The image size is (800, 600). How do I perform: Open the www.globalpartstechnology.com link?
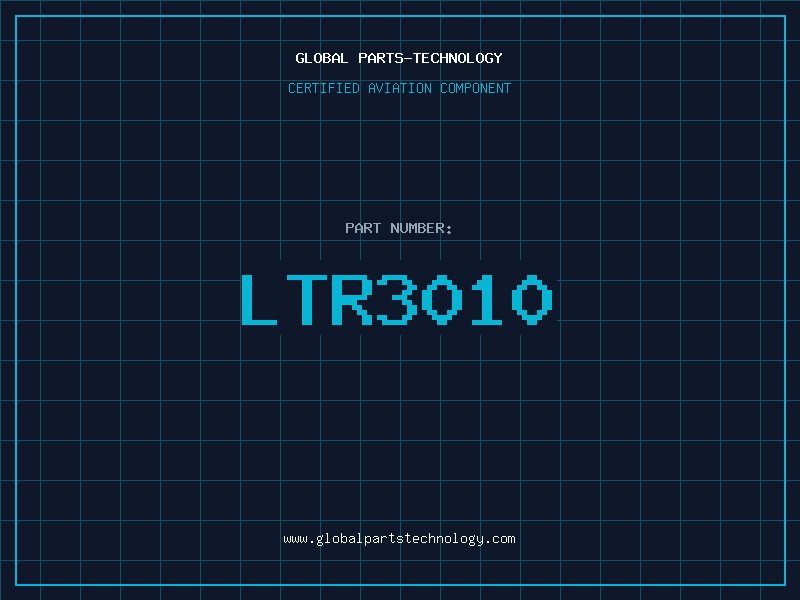click(x=399, y=539)
